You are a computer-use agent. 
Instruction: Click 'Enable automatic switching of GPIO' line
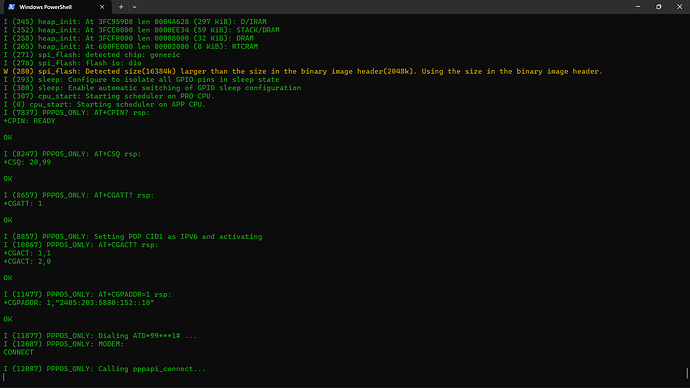[152, 88]
